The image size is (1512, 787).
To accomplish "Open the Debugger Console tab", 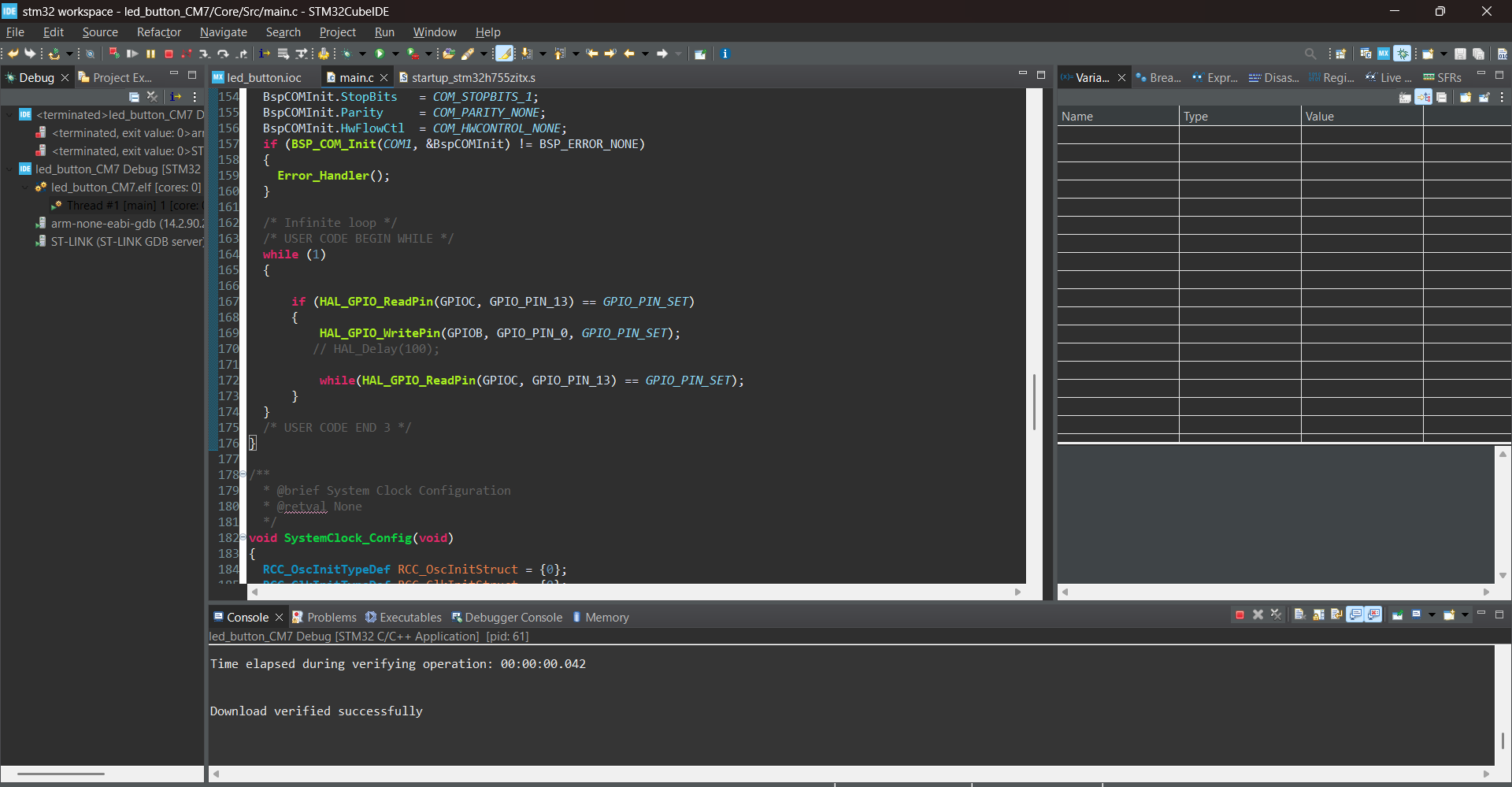I will 513,618.
